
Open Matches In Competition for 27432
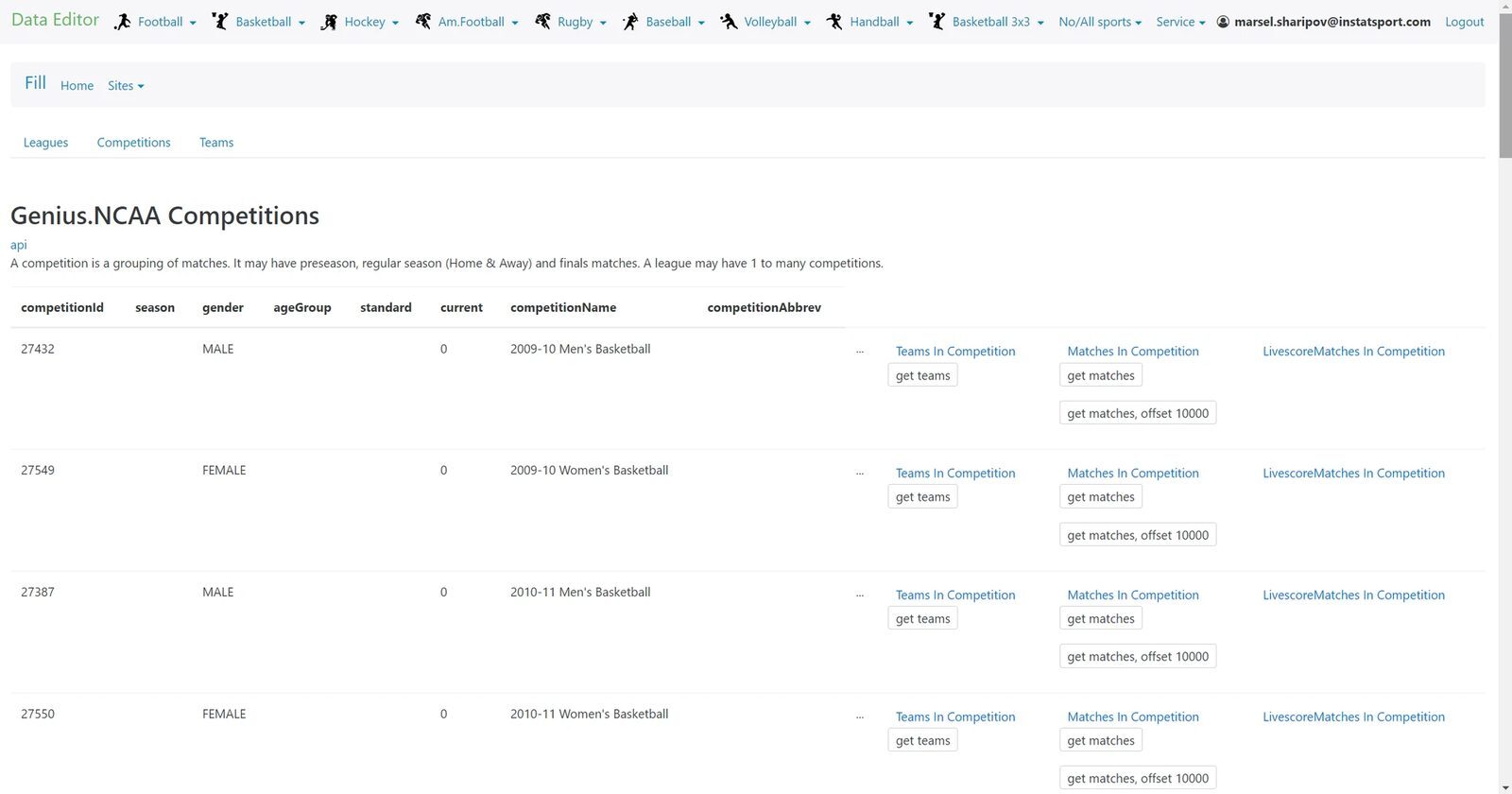pos(1133,352)
